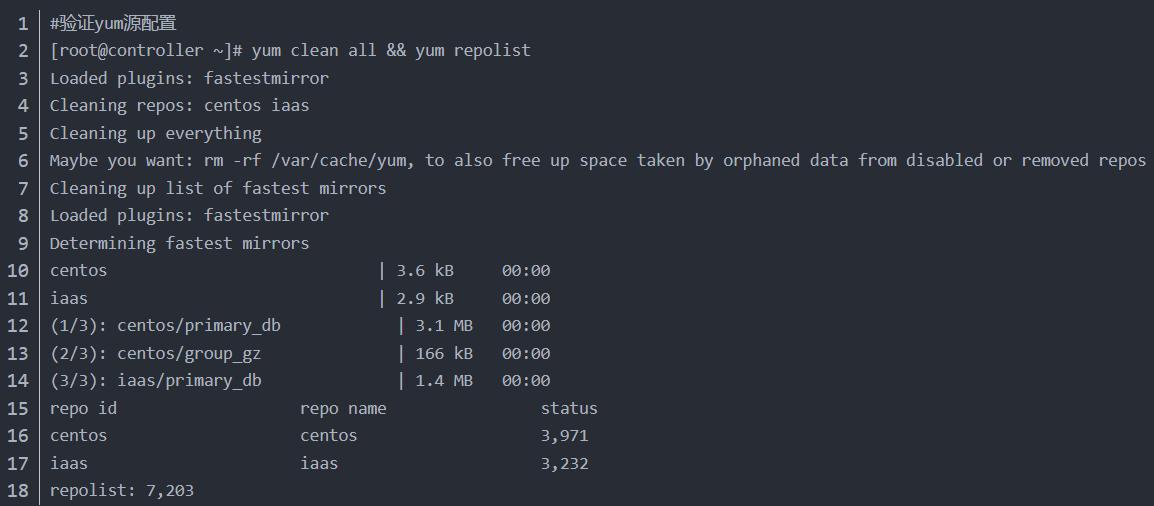Click the "Determining fastest mirrors" line
1154x506 pixels.
pos(180,243)
